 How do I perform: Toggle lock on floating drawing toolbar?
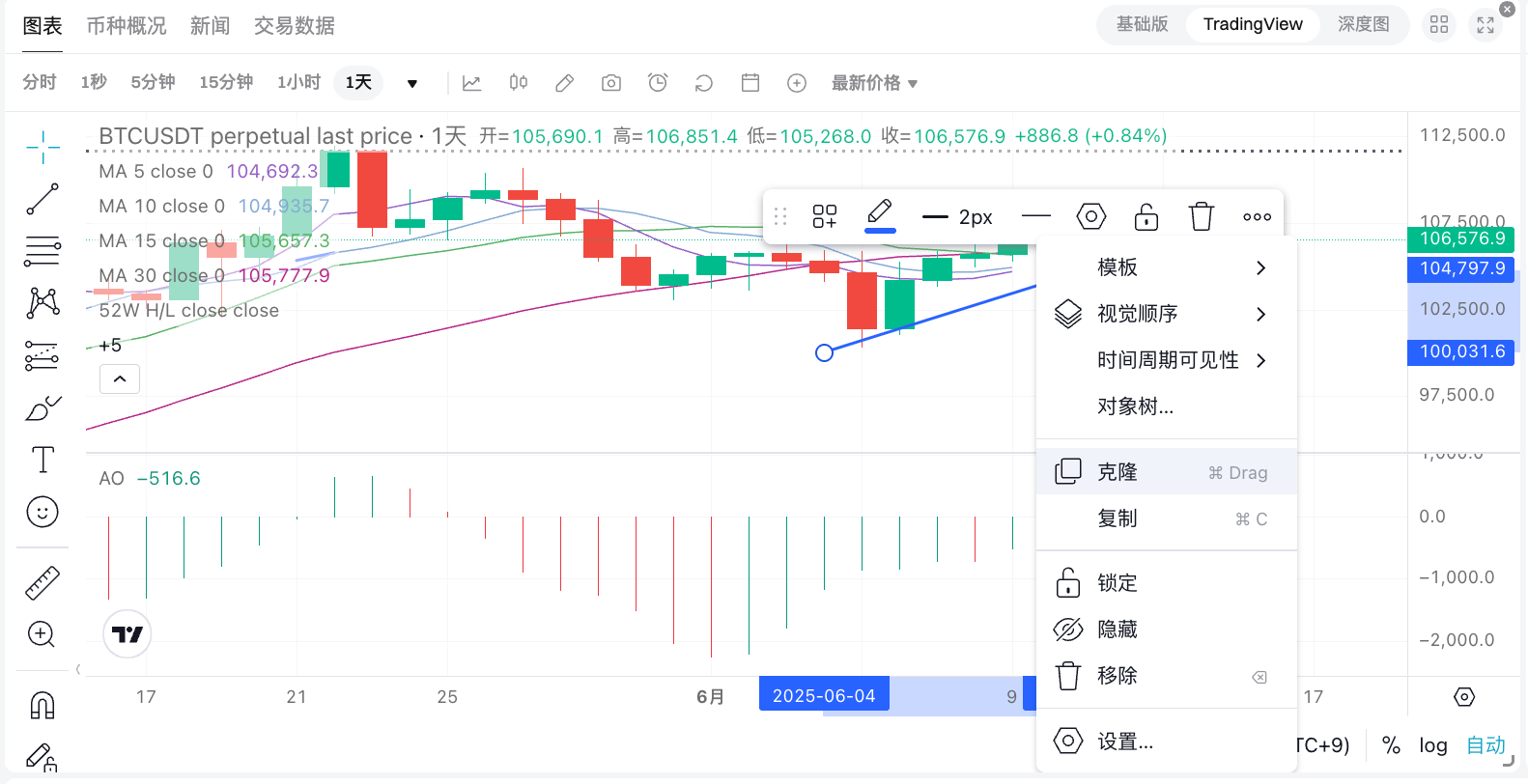tap(1146, 216)
